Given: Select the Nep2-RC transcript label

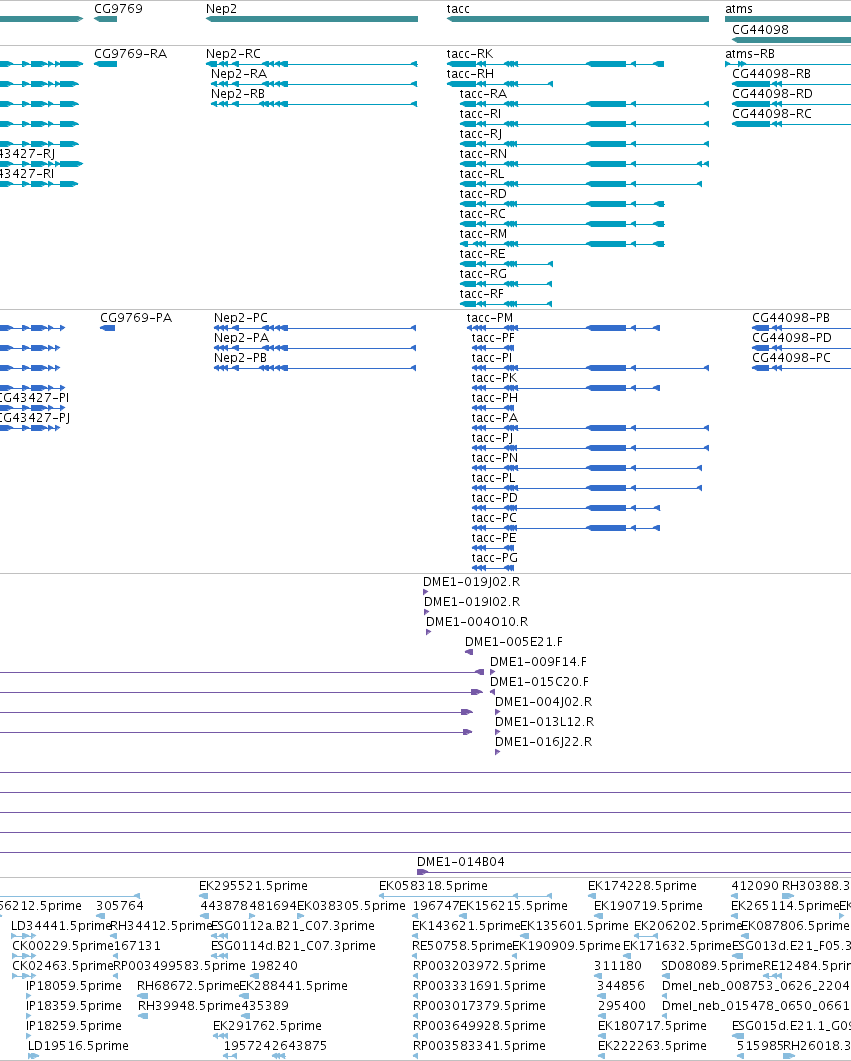Looking at the screenshot, I should tap(233, 53).
